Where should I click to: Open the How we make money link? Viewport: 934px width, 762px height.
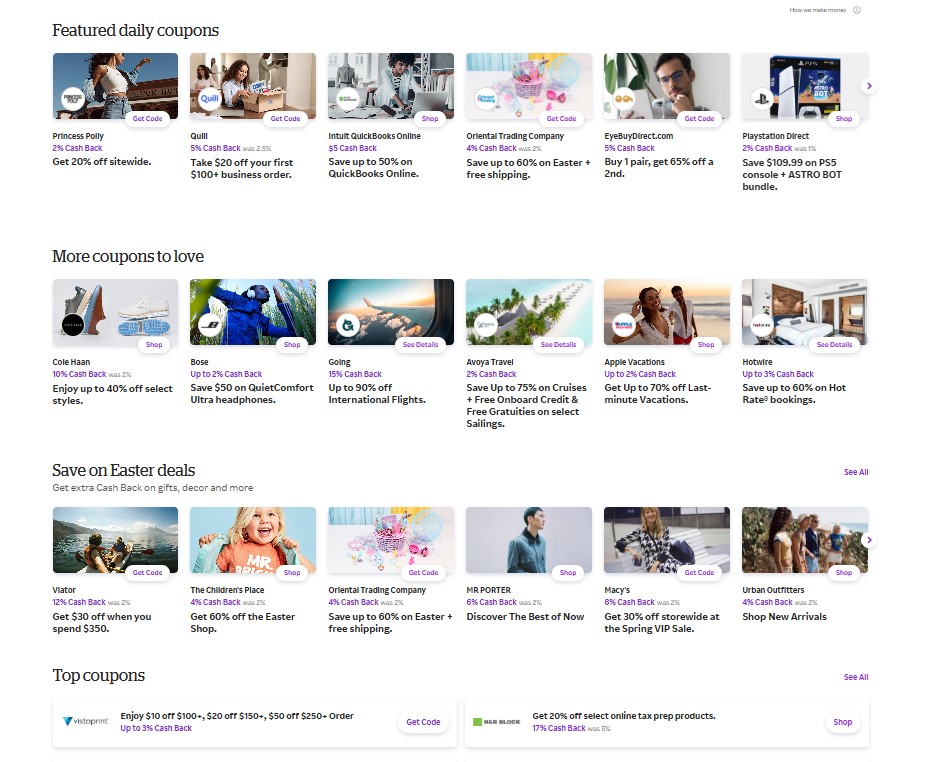pyautogui.click(x=817, y=10)
